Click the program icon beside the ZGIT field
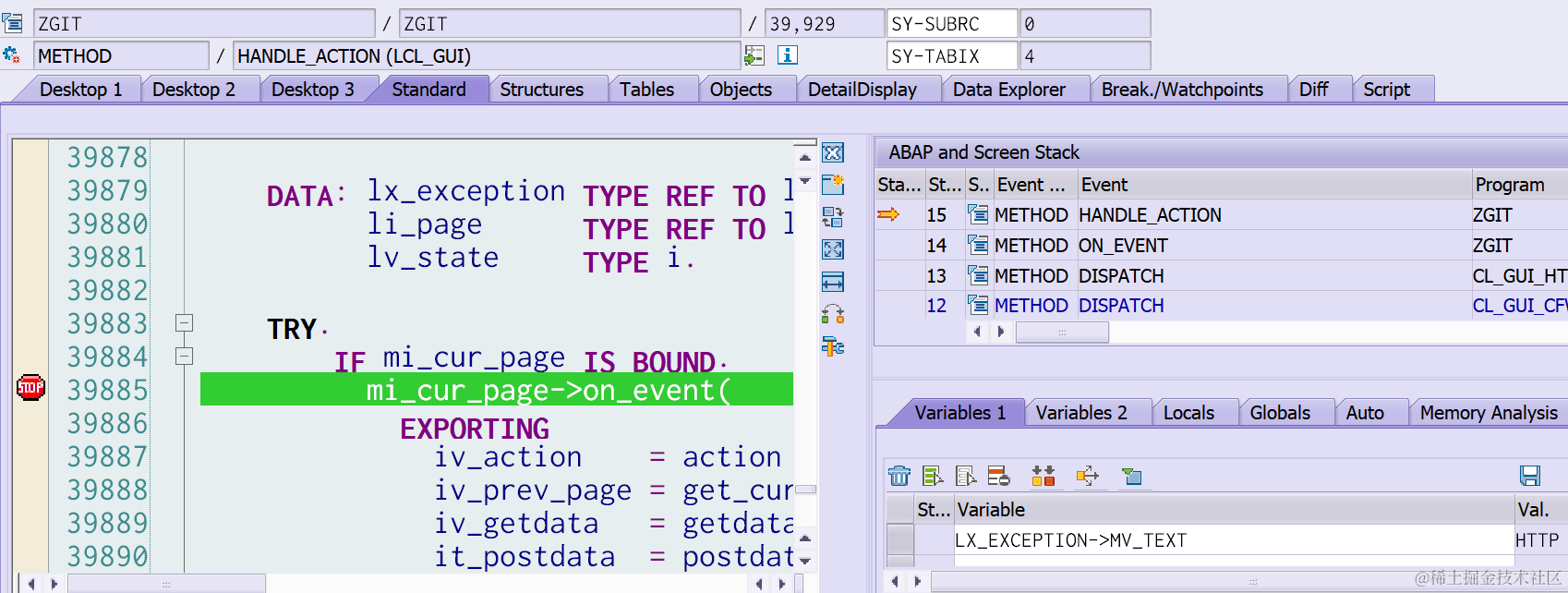1568x593 pixels. tap(12, 23)
